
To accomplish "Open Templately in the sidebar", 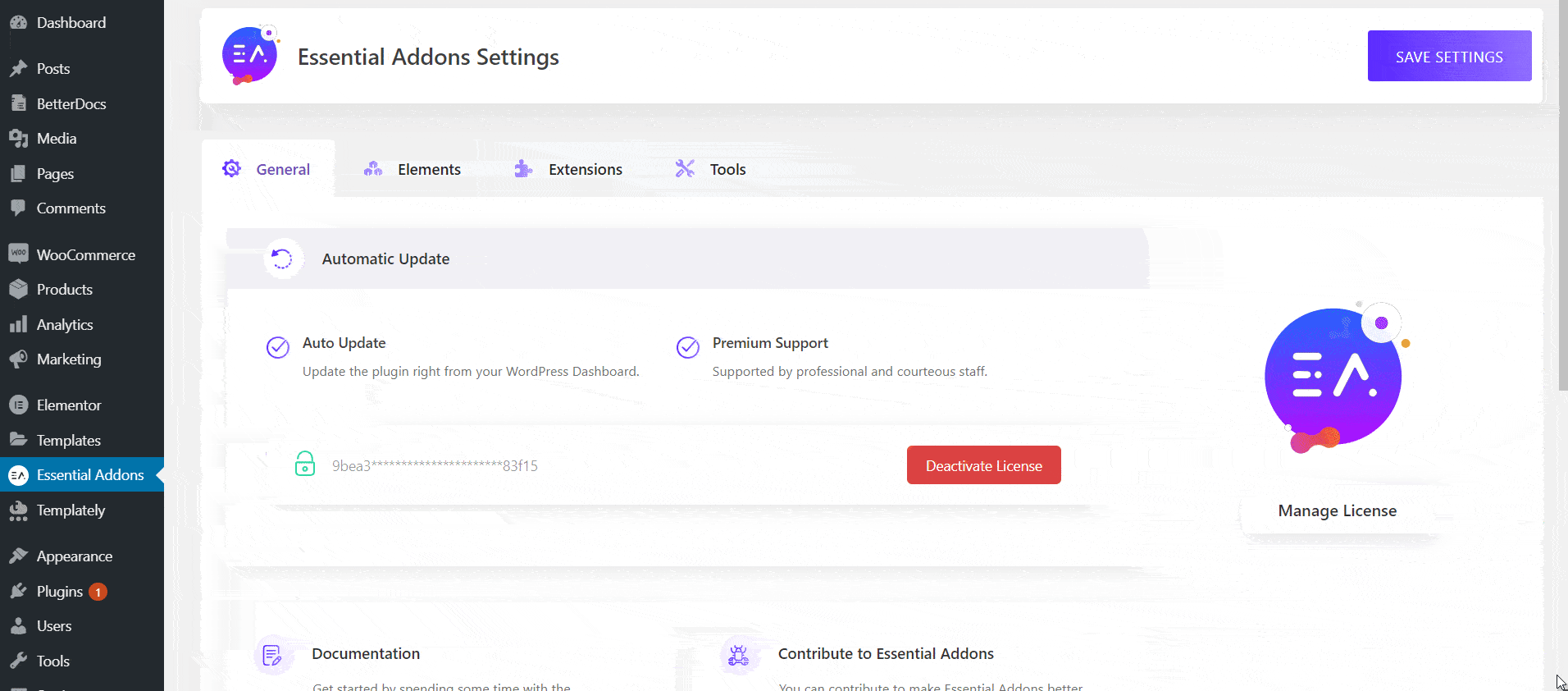I will [71, 510].
